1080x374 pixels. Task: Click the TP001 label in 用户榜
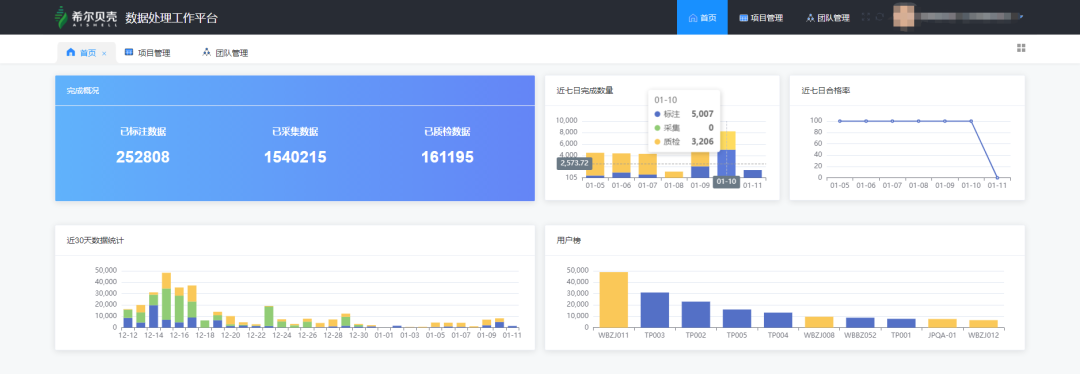[901, 334]
